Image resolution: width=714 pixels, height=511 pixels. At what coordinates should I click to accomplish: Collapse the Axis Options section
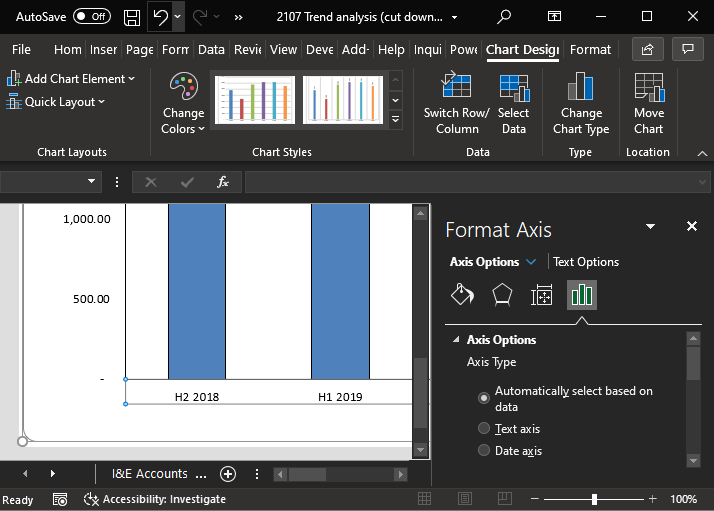tap(456, 340)
